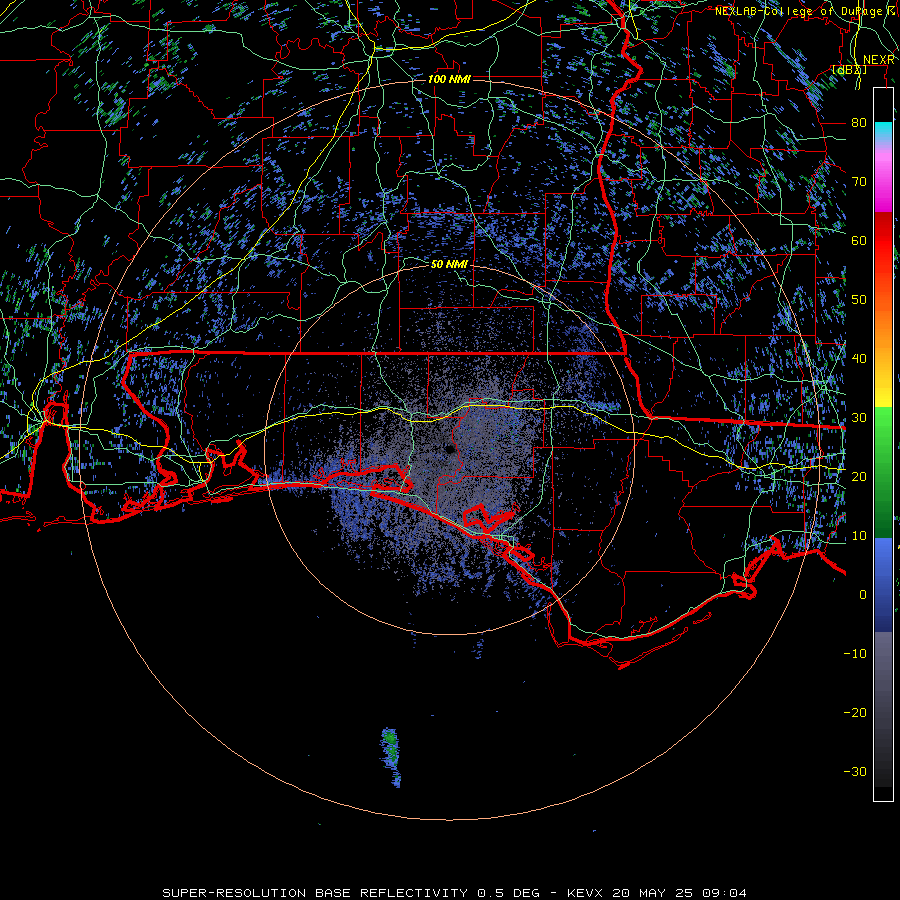Pick the green segment of the color bar
The image size is (900, 900).
883,472
